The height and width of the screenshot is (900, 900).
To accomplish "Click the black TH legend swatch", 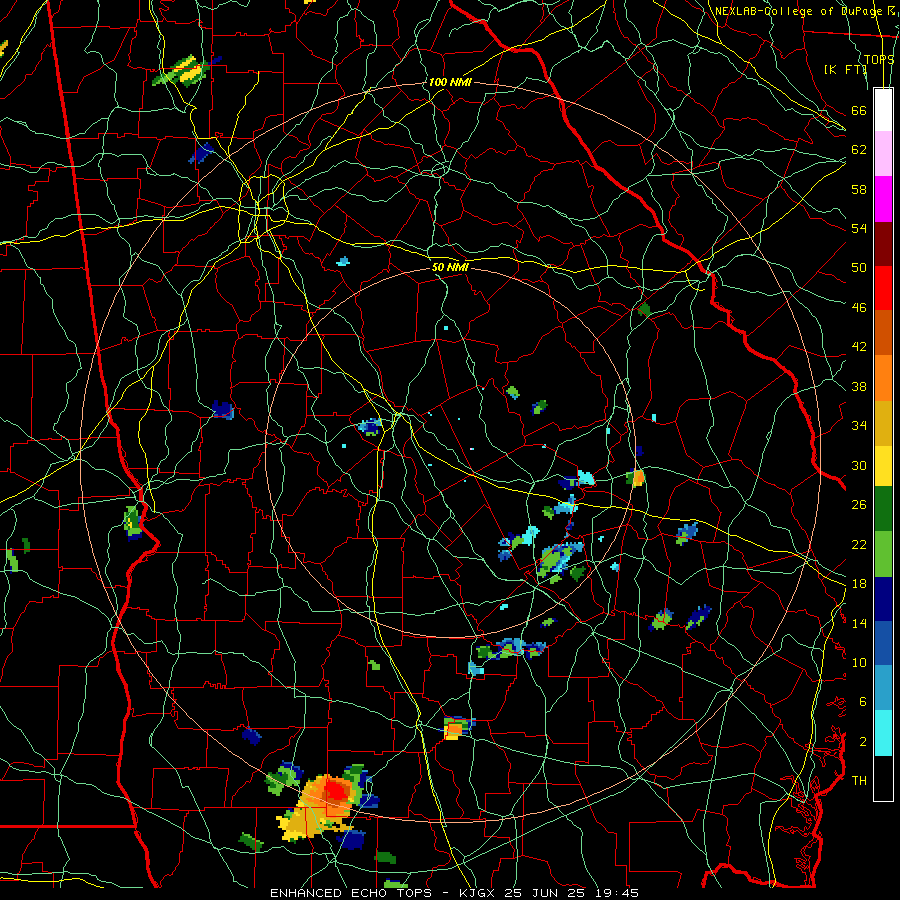I will (x=883, y=778).
